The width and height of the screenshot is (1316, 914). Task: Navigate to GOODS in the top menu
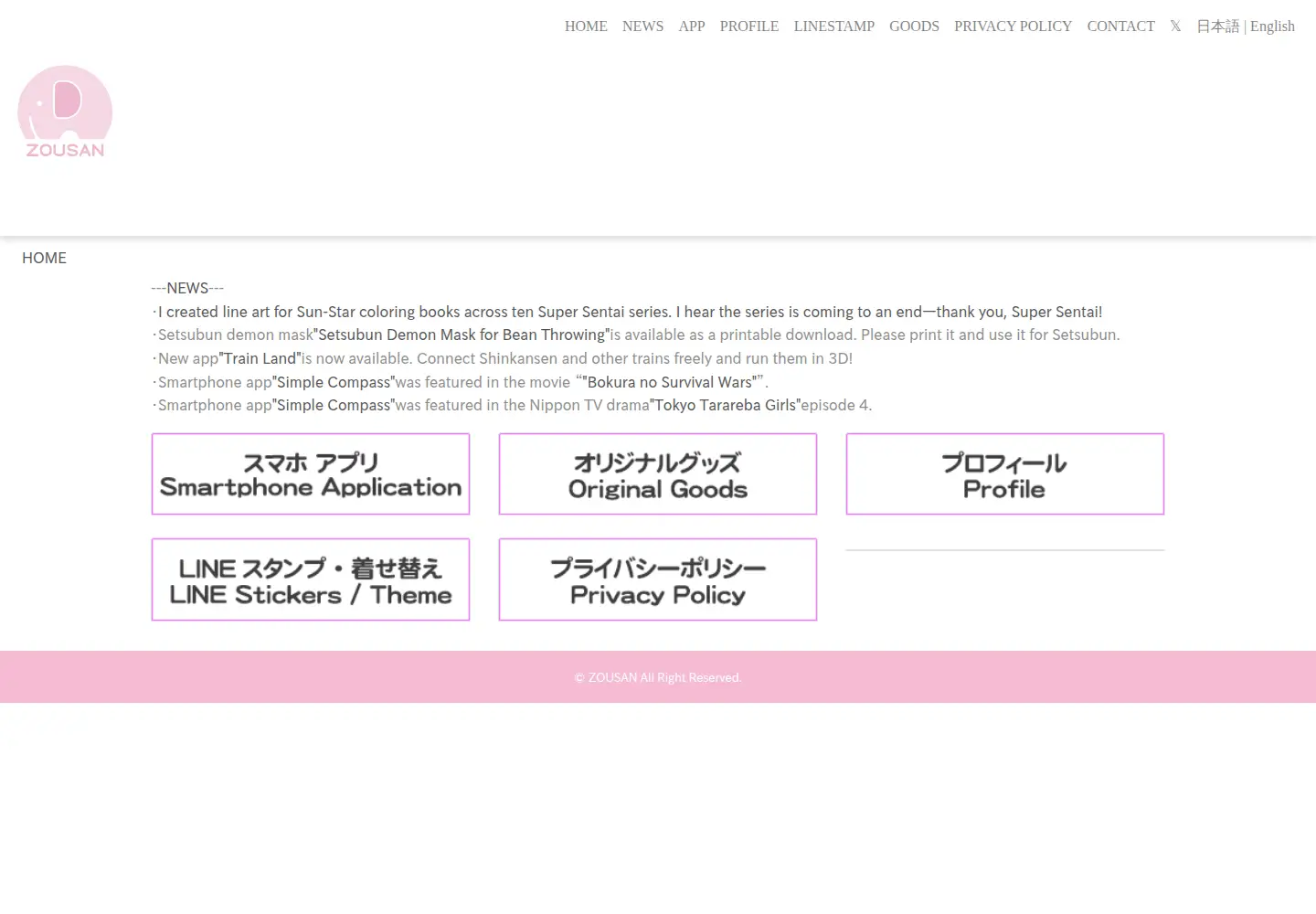[x=914, y=27]
